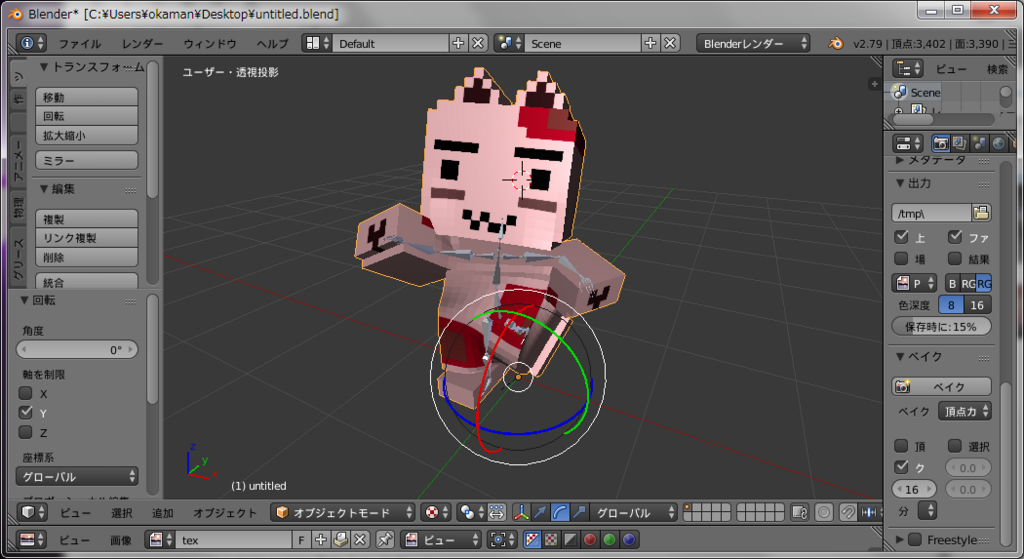
Task: Click the screen layout browse icon
Action: (317, 43)
